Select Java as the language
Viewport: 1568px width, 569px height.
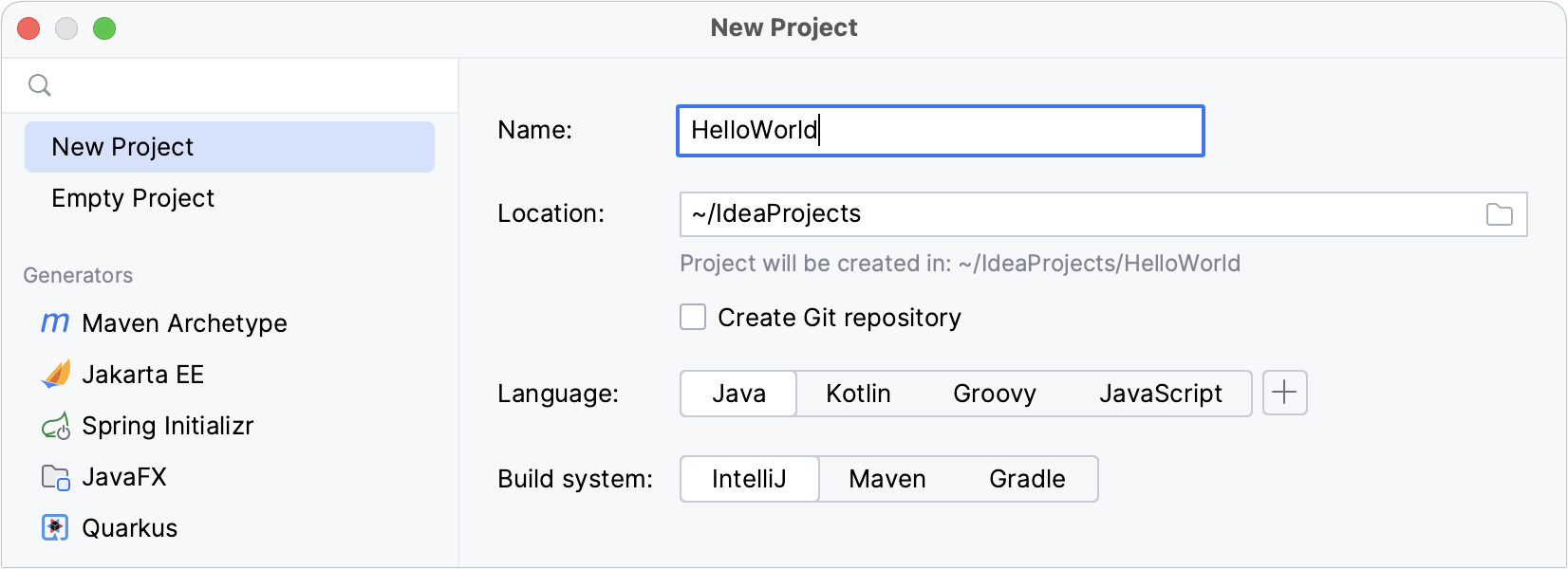tap(738, 394)
